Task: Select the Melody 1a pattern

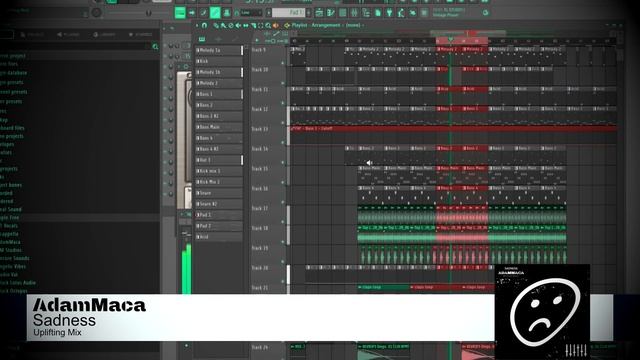Action: tap(219, 50)
